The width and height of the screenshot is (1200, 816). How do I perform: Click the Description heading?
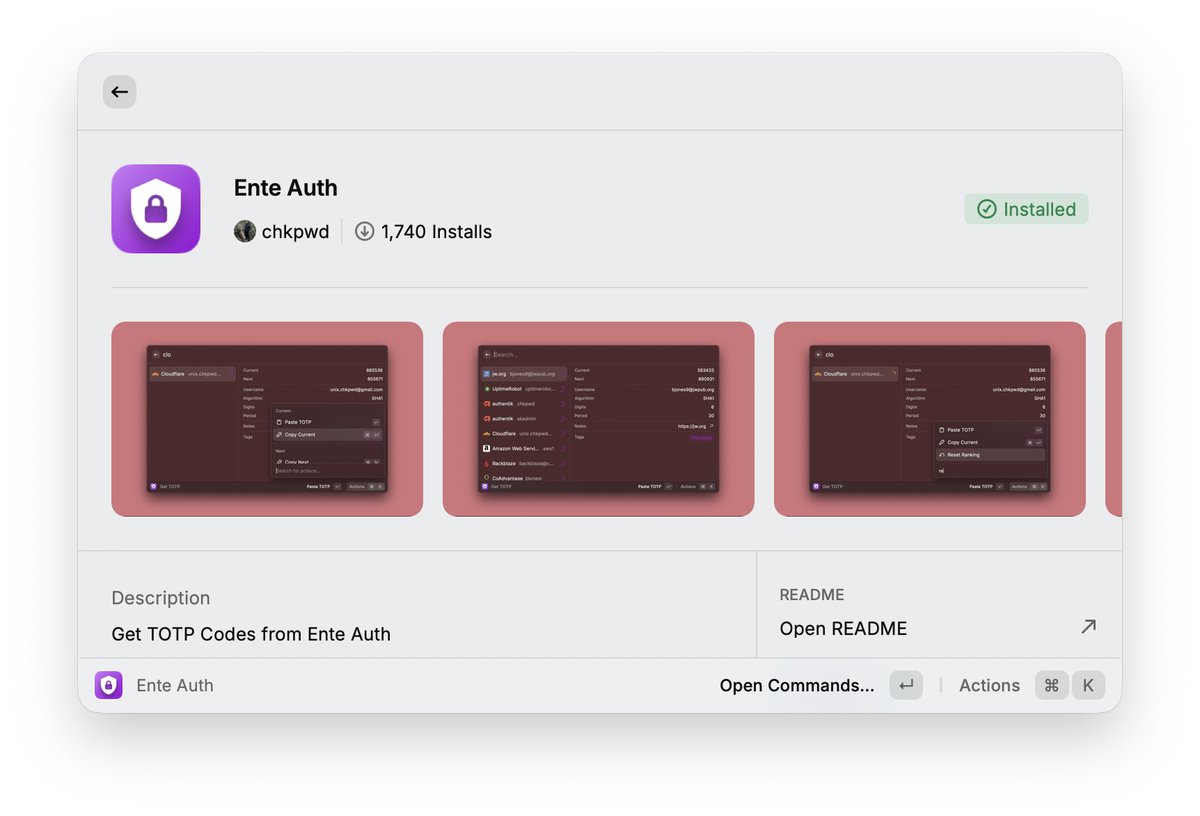coord(161,598)
